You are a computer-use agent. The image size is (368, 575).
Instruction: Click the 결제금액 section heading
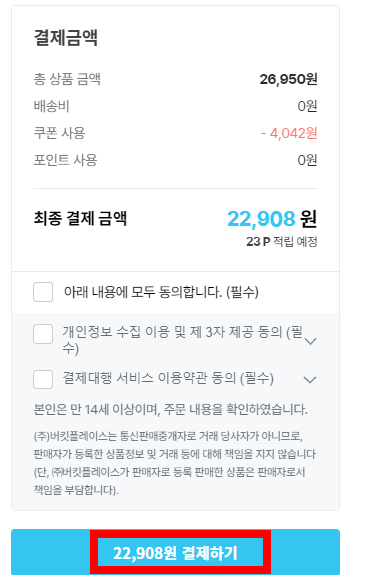coord(66,37)
